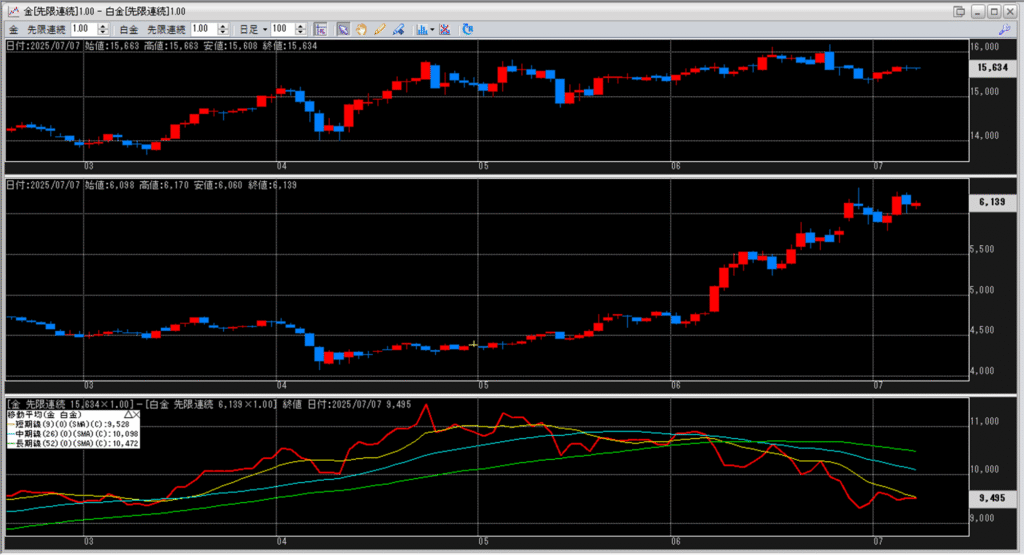Click the refresh chart icon

tap(467, 30)
